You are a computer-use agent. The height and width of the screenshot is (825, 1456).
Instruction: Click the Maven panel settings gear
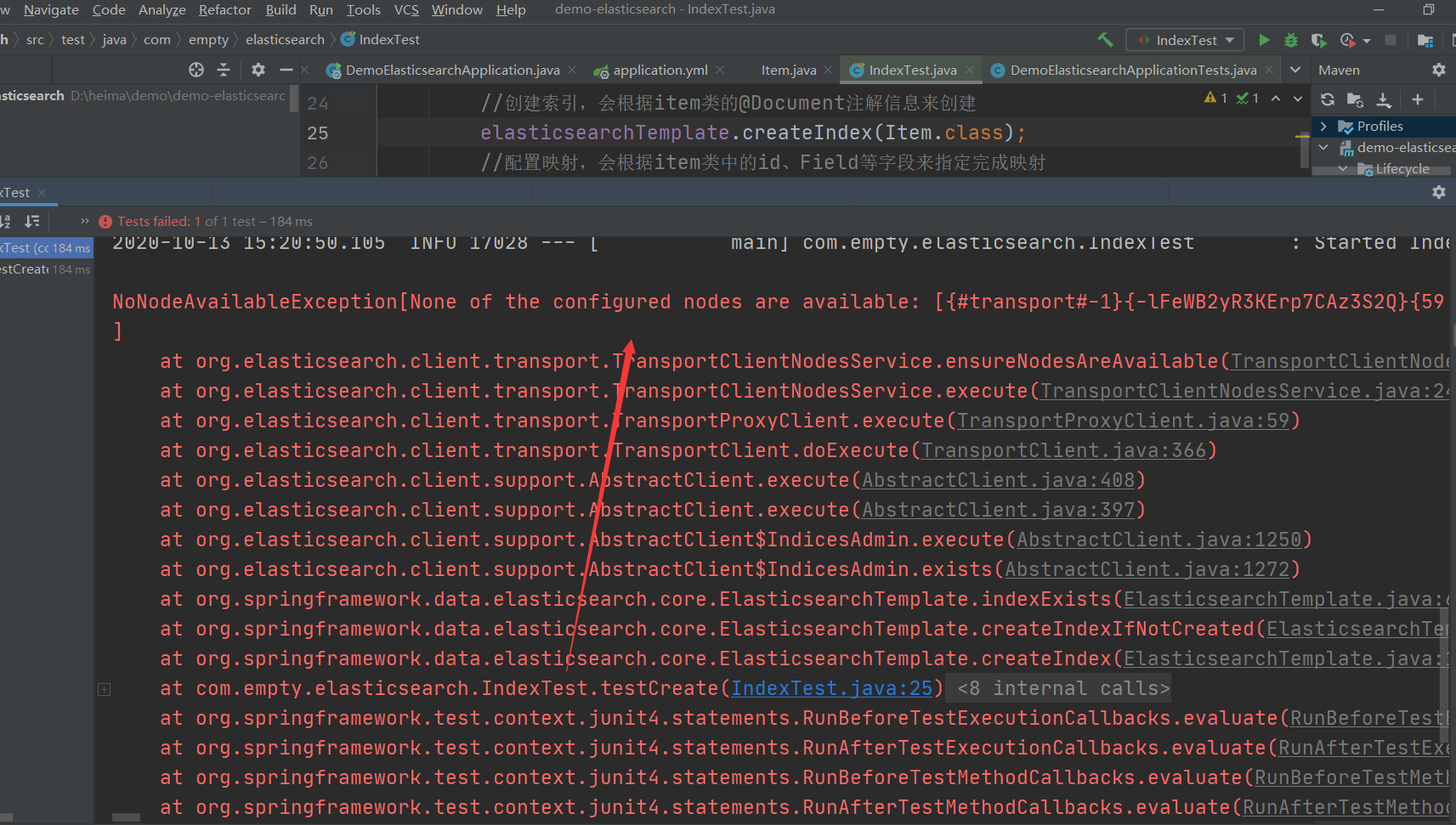pyautogui.click(x=1438, y=70)
